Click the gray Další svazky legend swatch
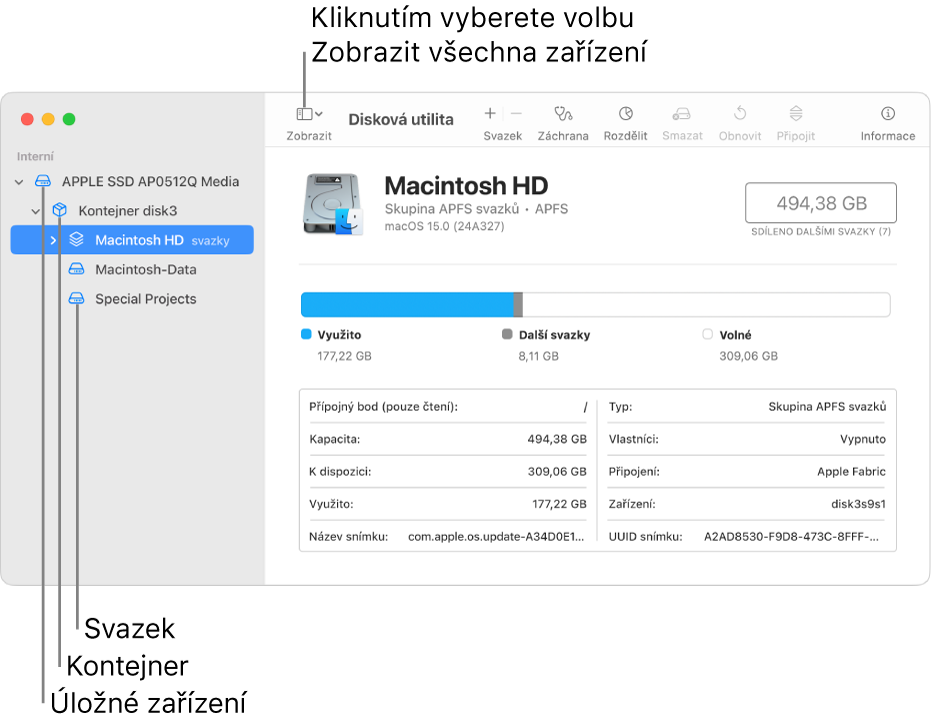 pyautogui.click(x=507, y=334)
